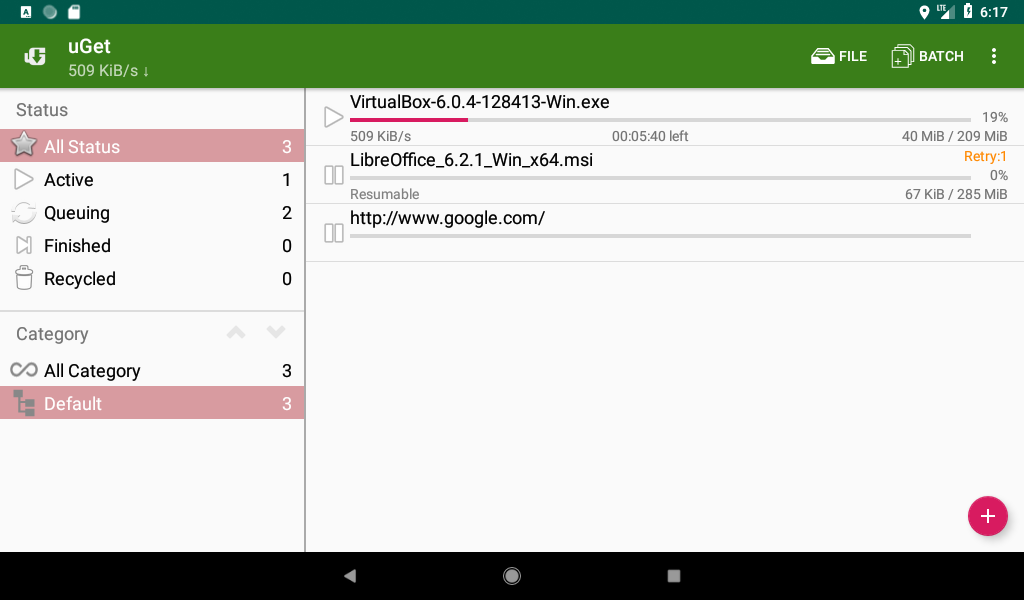Screen dimensions: 1024x600
Task: Open the three-dot overflow menu
Action: [x=993, y=56]
